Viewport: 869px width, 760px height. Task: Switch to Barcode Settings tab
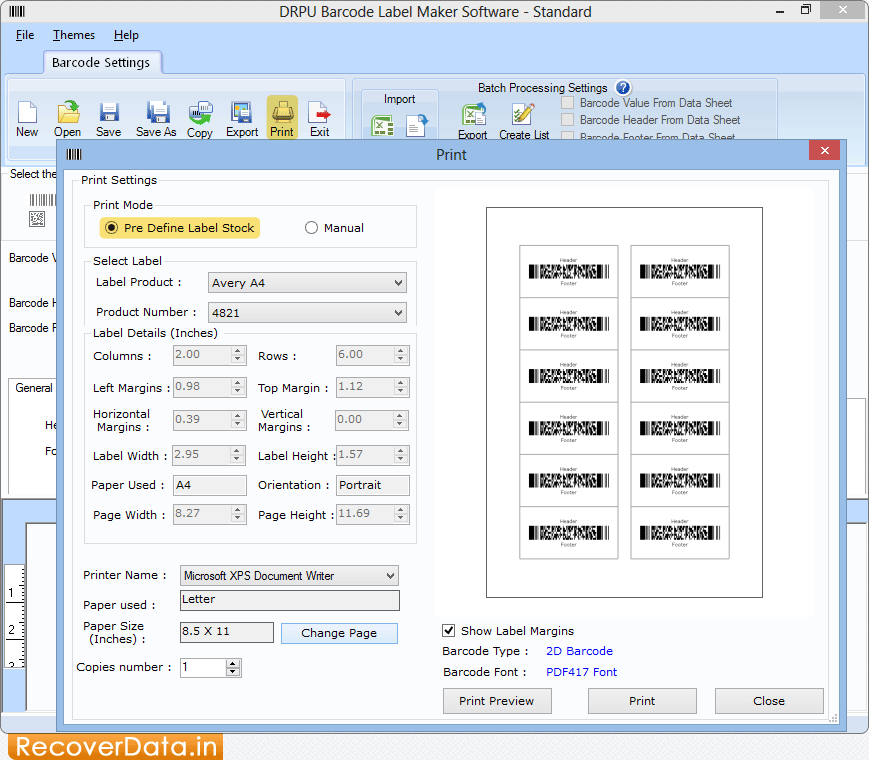pos(101,63)
